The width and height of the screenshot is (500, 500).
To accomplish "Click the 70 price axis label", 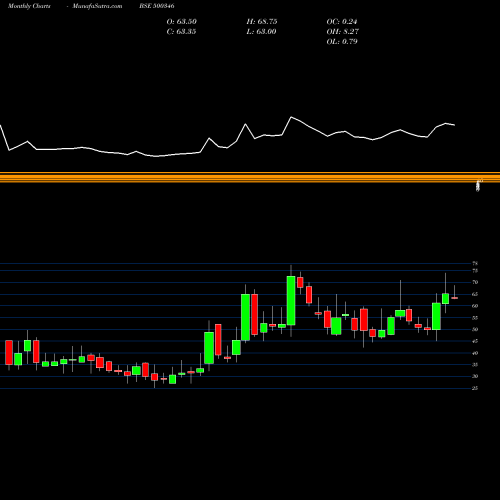I will (475, 282).
